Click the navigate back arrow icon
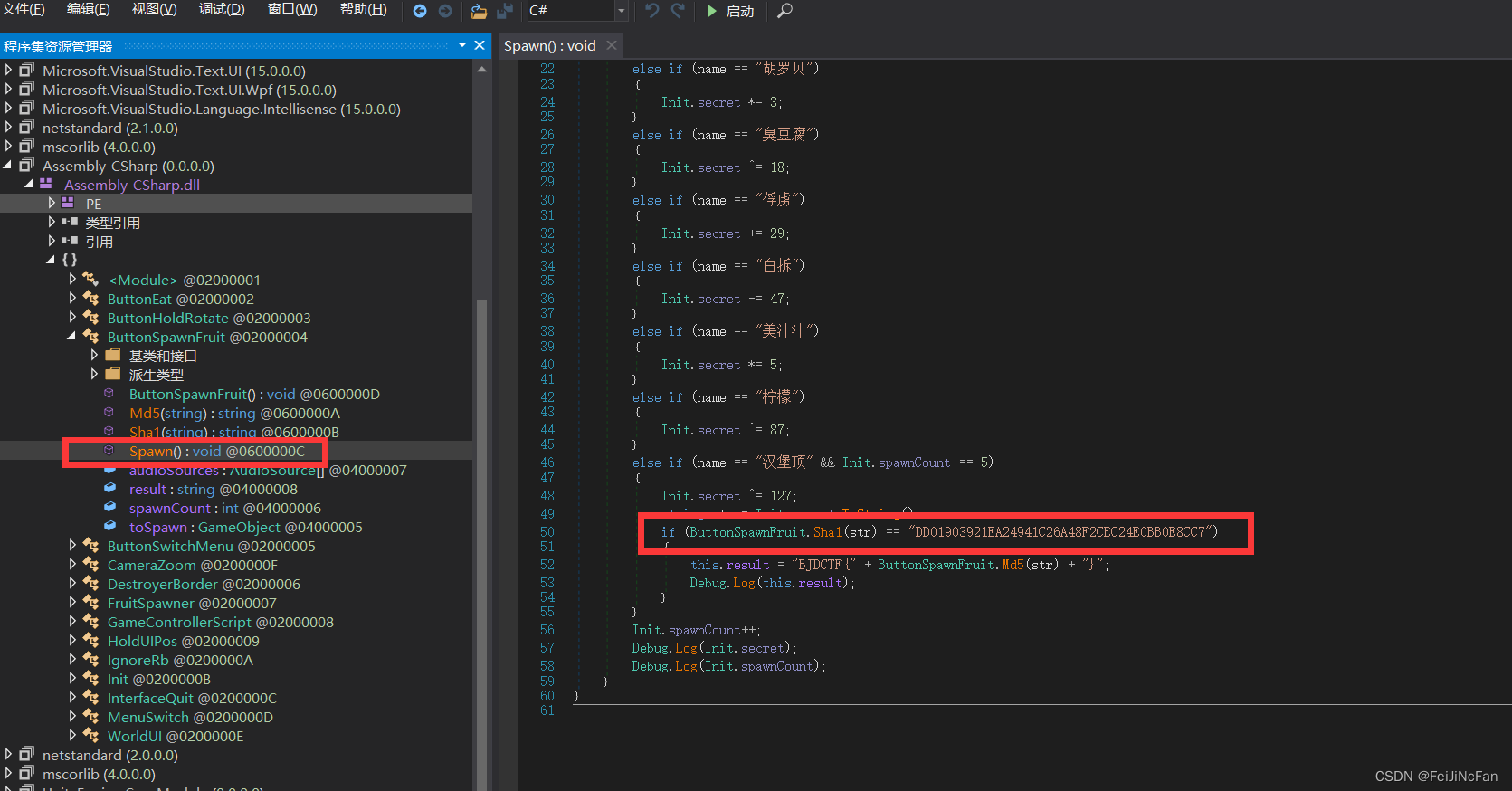The height and width of the screenshot is (791, 1512). coord(420,11)
